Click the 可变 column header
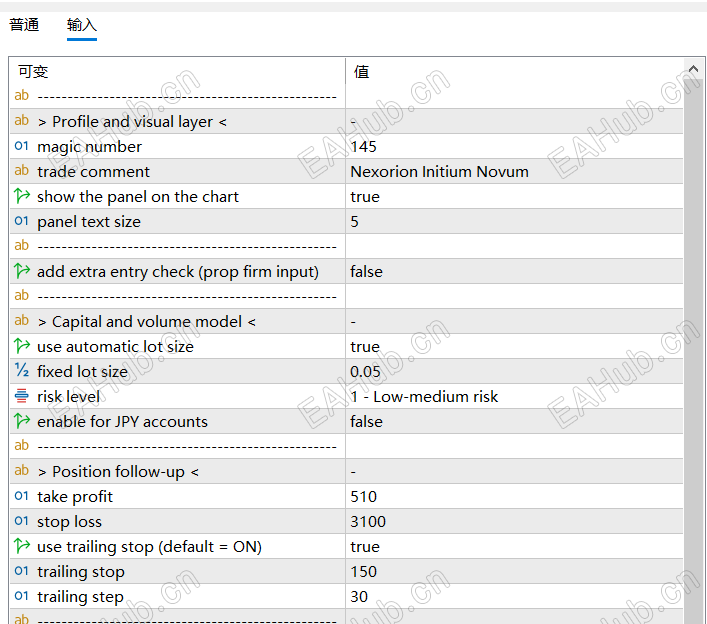This screenshot has width=707, height=624. (177, 71)
